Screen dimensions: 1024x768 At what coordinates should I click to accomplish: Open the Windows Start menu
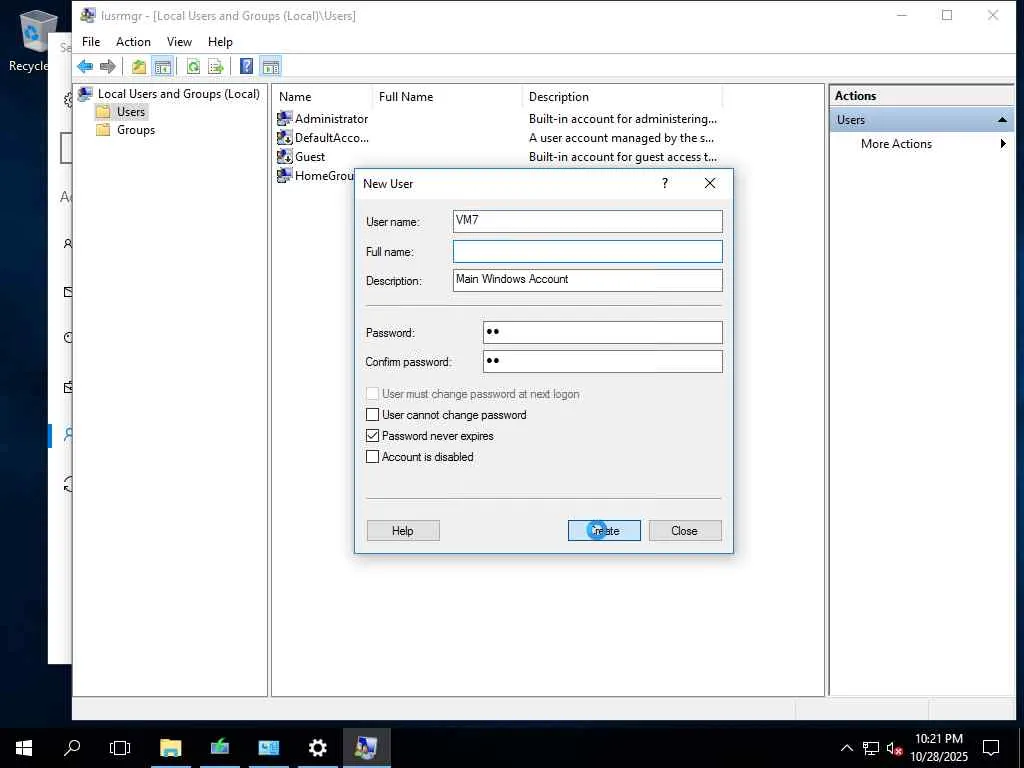point(24,748)
